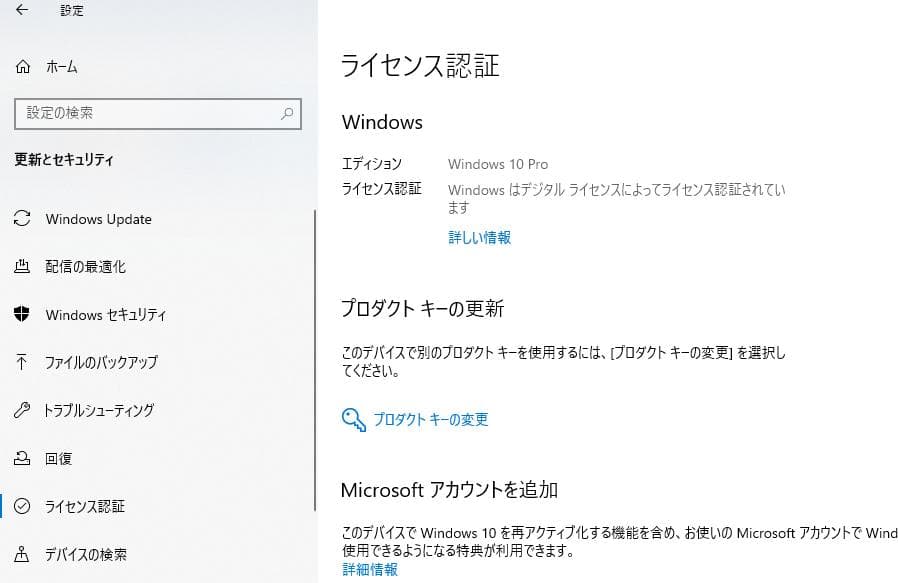898x583 pixels.
Task: Click the home icon next to ホーム
Action: pyautogui.click(x=22, y=67)
